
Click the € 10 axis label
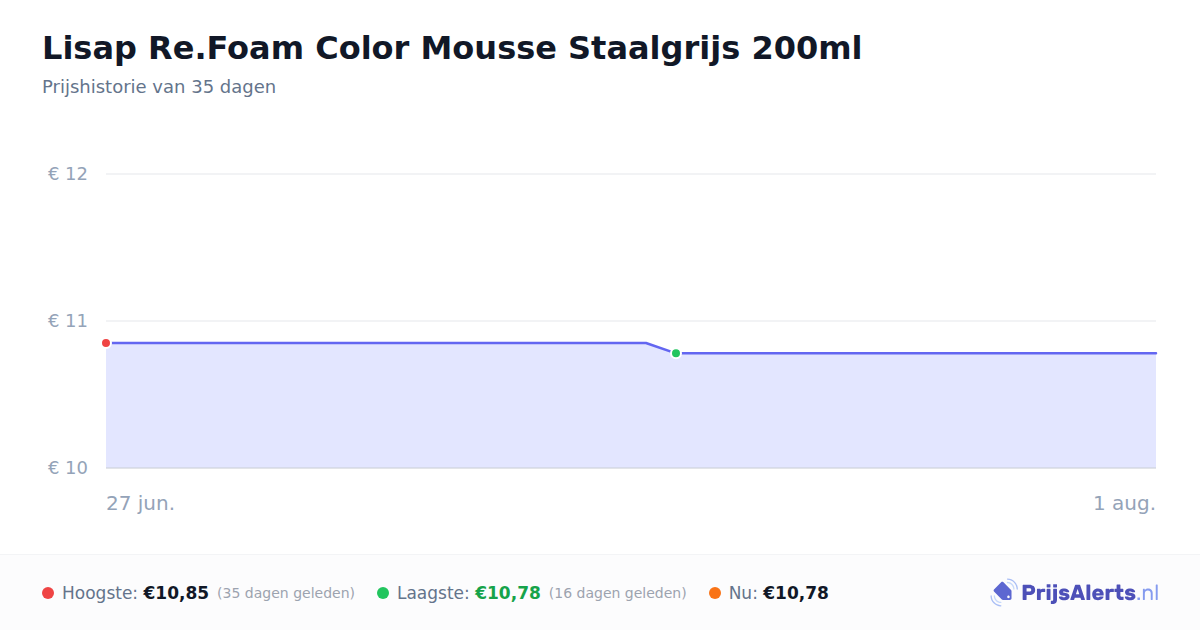[x=68, y=468]
